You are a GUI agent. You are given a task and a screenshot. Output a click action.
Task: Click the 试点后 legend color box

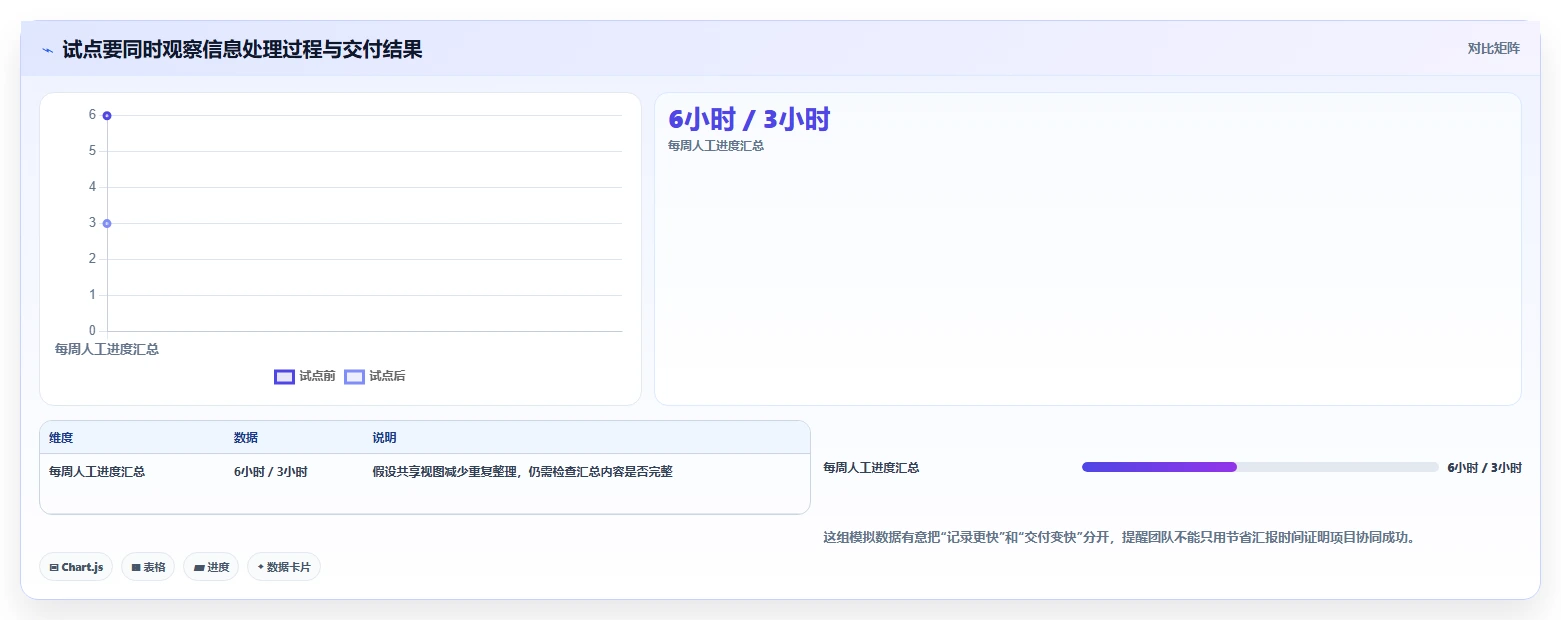354,377
